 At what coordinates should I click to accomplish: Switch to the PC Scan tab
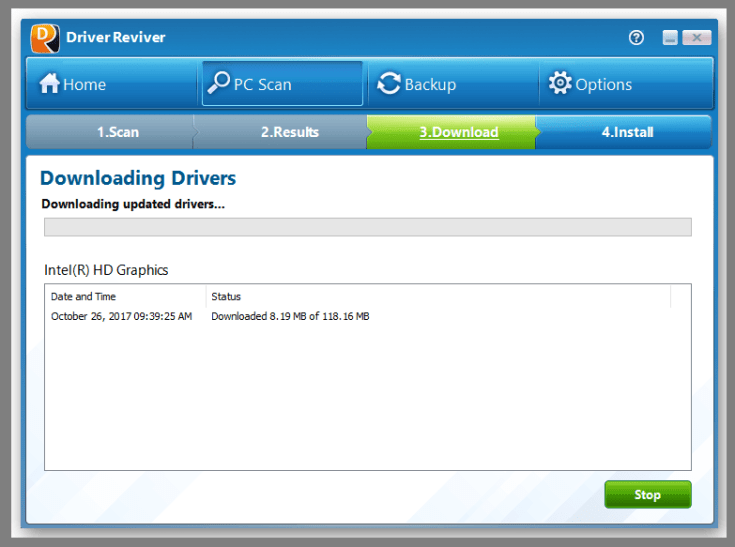[282, 83]
